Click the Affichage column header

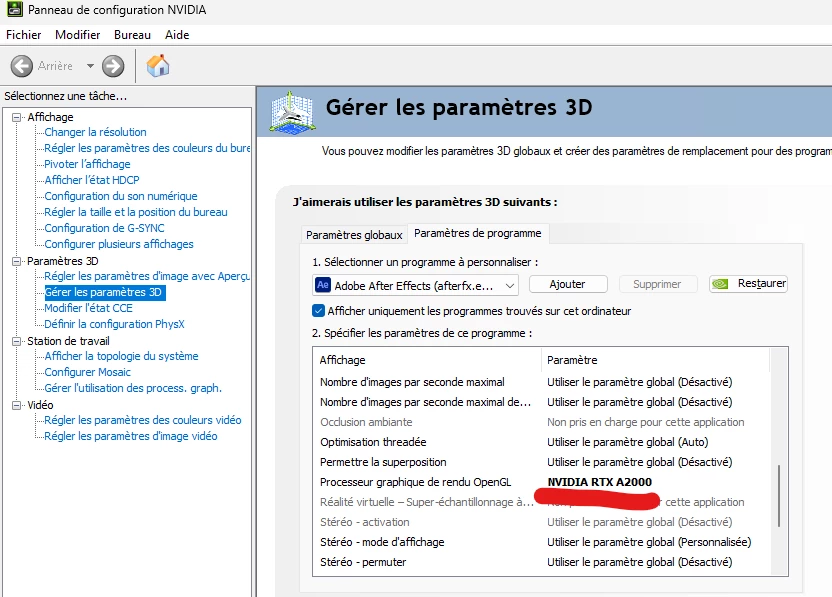click(x=427, y=360)
